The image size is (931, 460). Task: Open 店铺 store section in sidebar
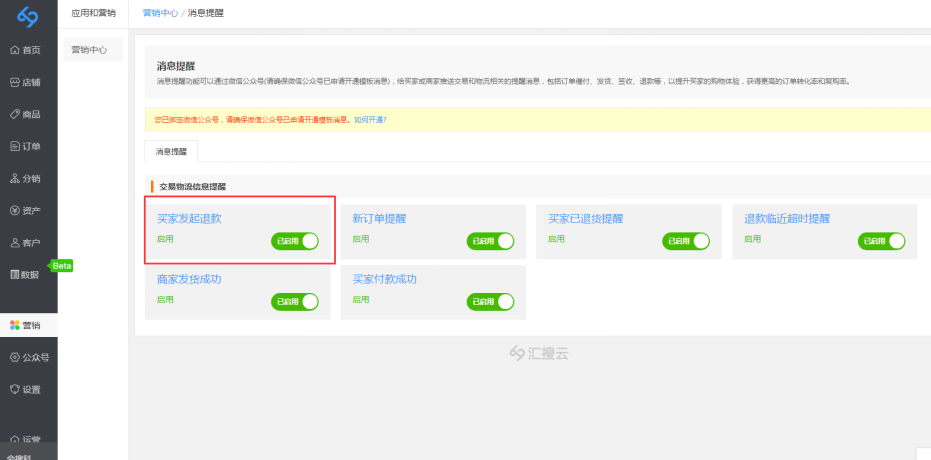pyautogui.click(x=15, y=82)
